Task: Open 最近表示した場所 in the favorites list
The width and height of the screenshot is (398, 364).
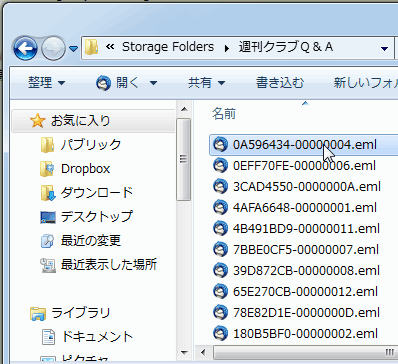Action: (109, 265)
